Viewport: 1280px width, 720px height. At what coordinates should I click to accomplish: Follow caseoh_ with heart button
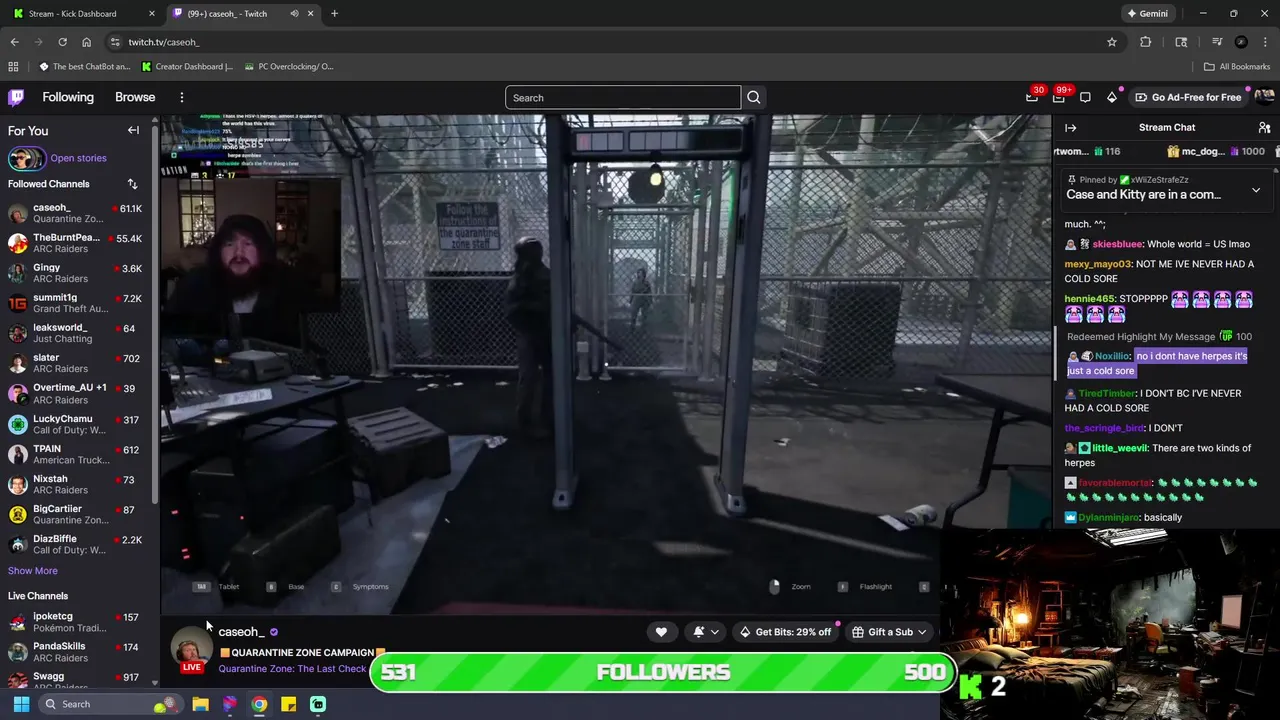click(661, 632)
